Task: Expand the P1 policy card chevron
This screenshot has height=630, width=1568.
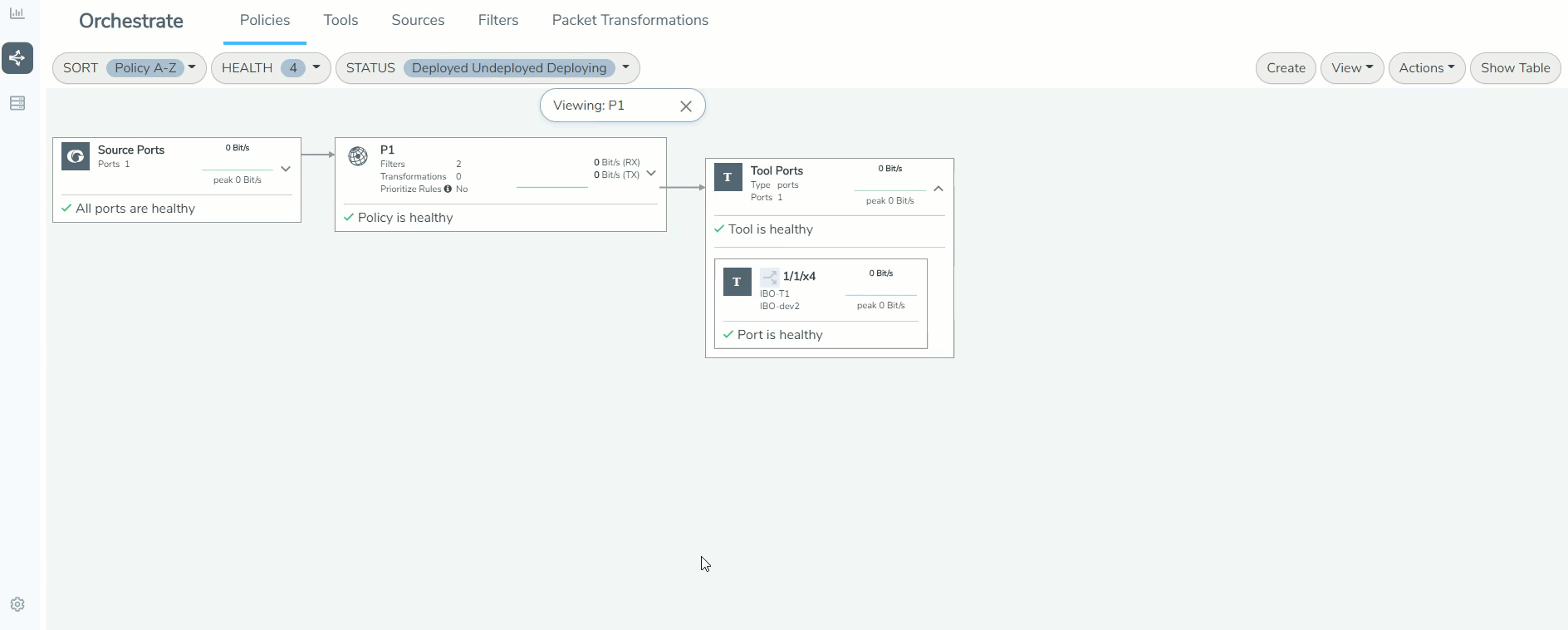Action: pos(651,173)
